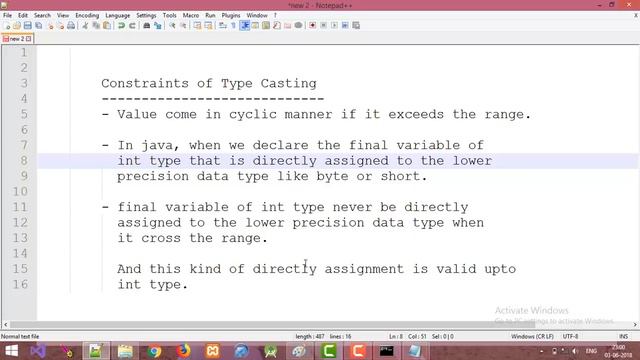The height and width of the screenshot is (360, 640).
Task: Click the 'INS' status bar indicator
Action: point(623,336)
